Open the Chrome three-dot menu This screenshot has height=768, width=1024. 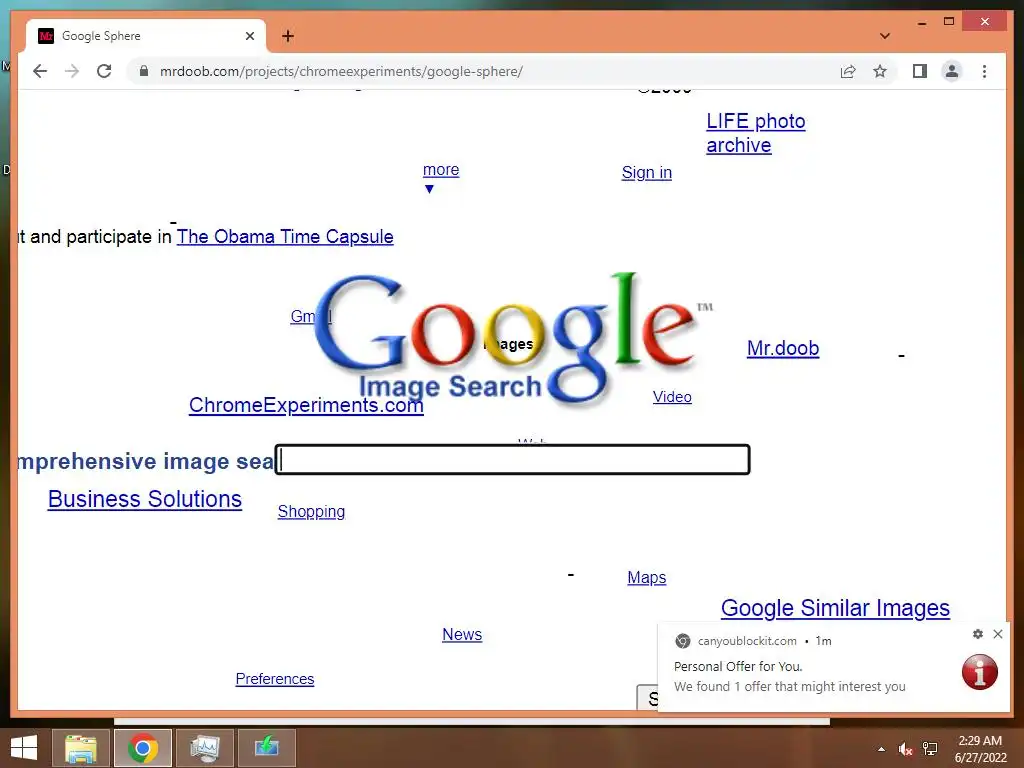[x=984, y=71]
